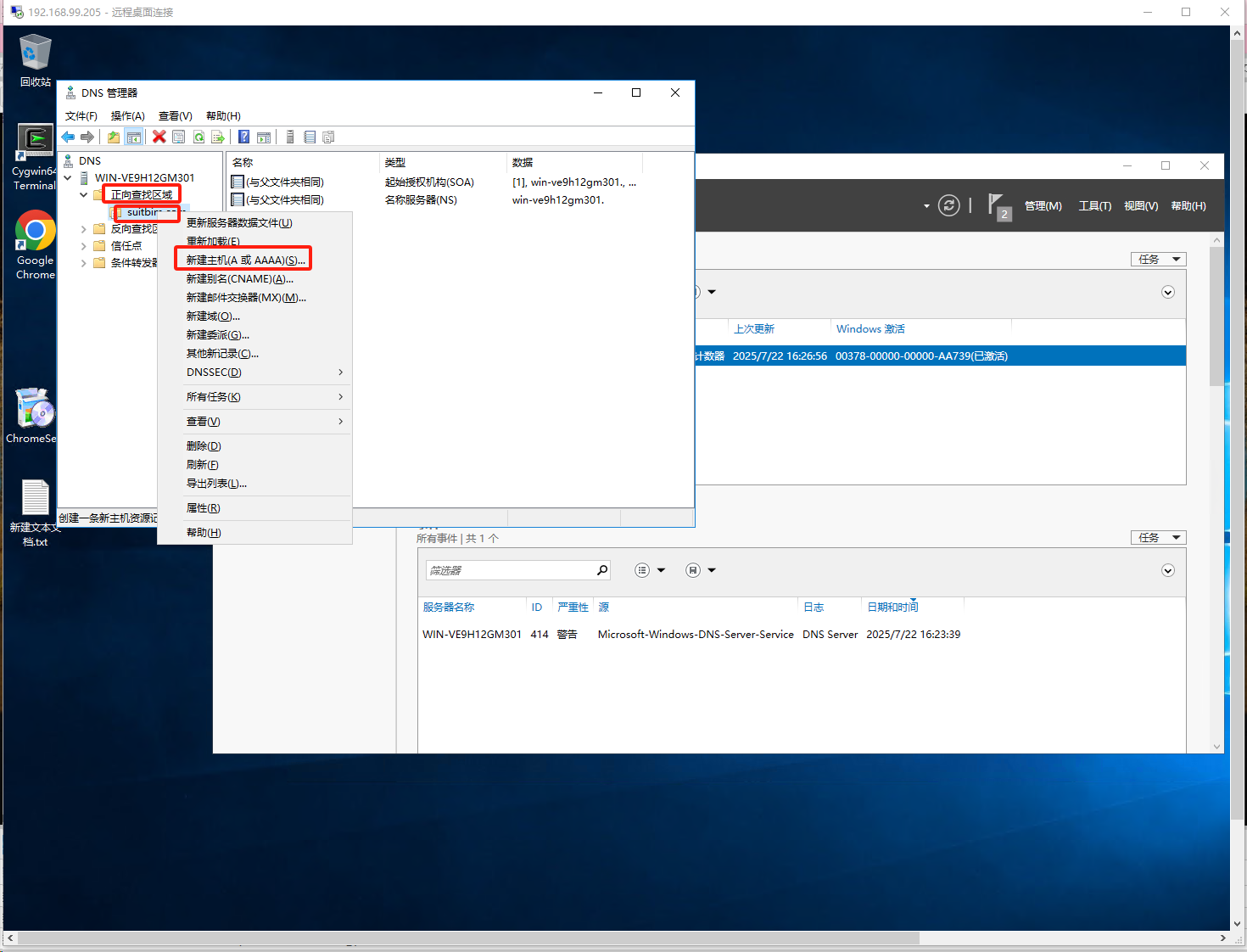Open the DNSSEC(D) submenu
Image resolution: width=1247 pixels, height=952 pixels.
tap(254, 372)
